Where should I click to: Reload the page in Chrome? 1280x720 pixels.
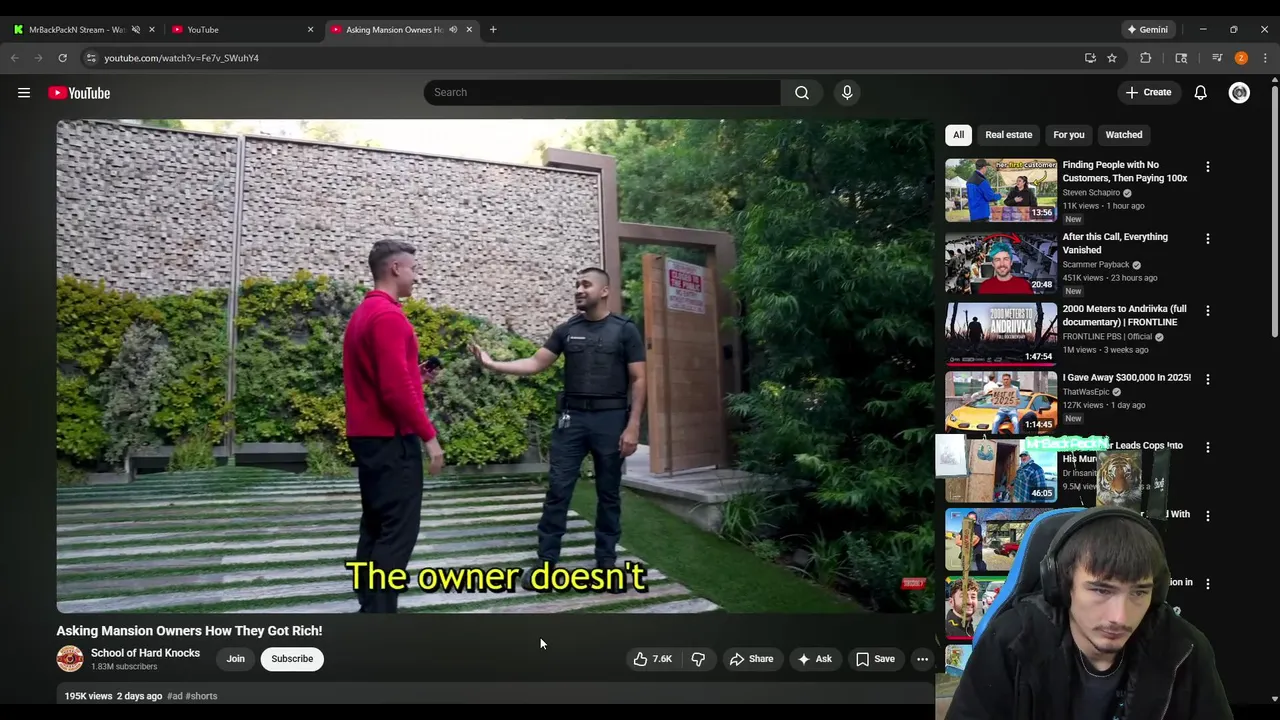pos(62,58)
